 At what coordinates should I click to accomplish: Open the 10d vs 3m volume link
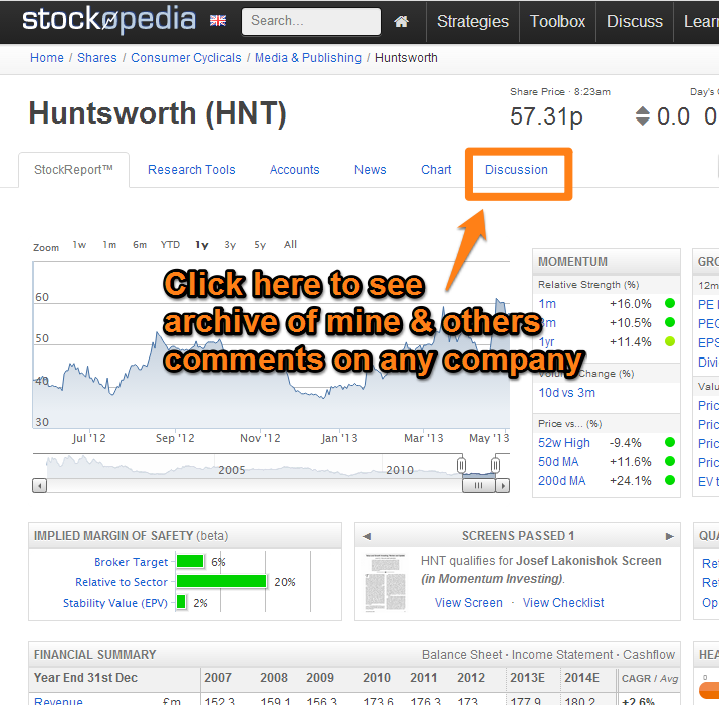point(567,393)
